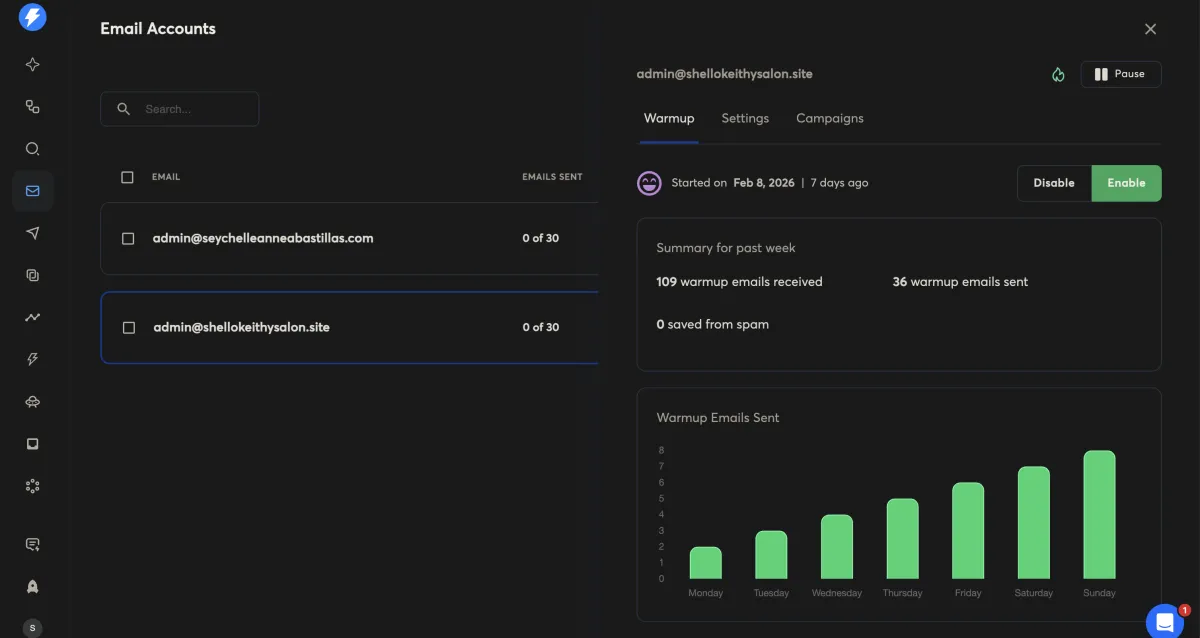Close the account details panel
The image size is (1200, 638).
click(x=1150, y=29)
